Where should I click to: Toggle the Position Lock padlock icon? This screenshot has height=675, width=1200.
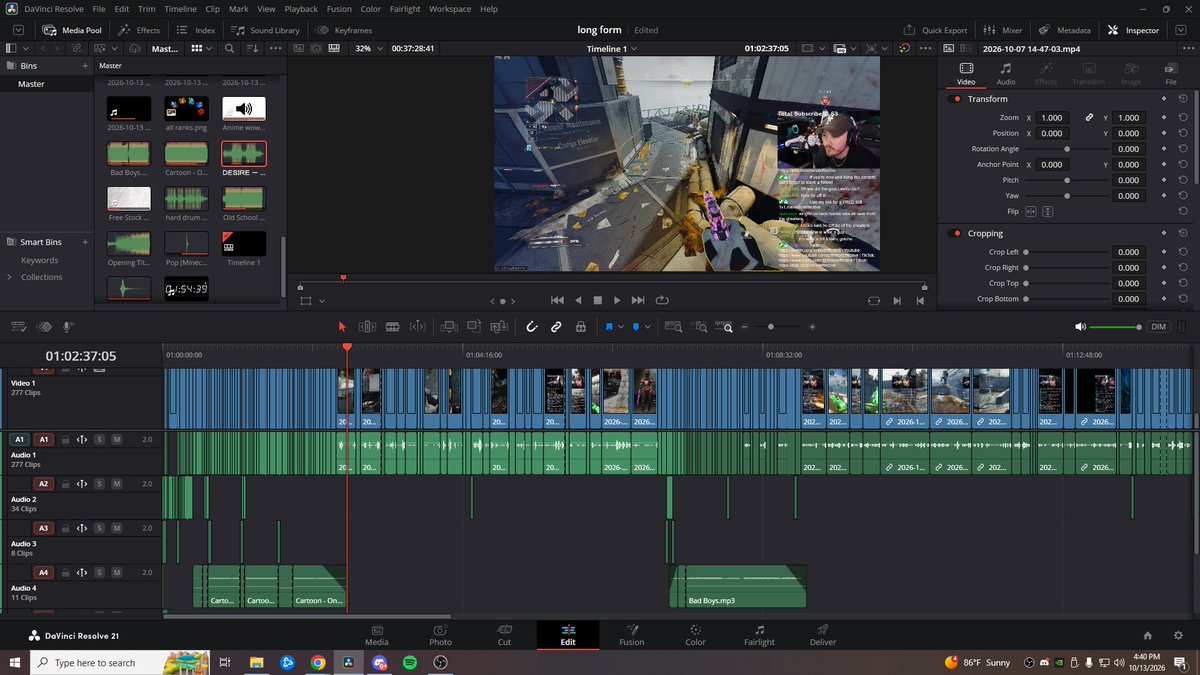pyautogui.click(x=580, y=326)
